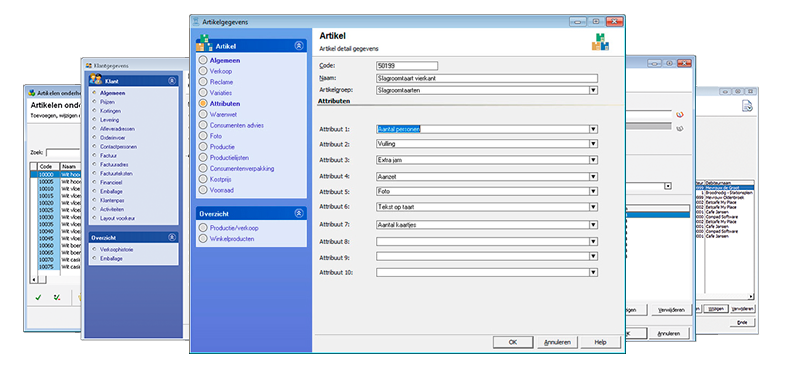800x369 pixels.
Task: Click the horizontal scrollbar in Artikelen onderhoud
Action: 55,279
